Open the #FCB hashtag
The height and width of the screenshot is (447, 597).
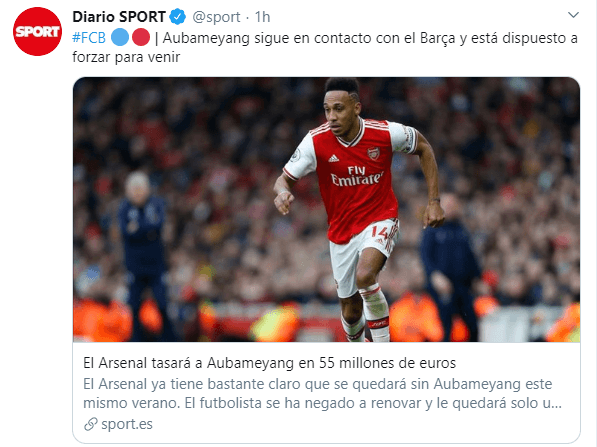click(x=89, y=38)
